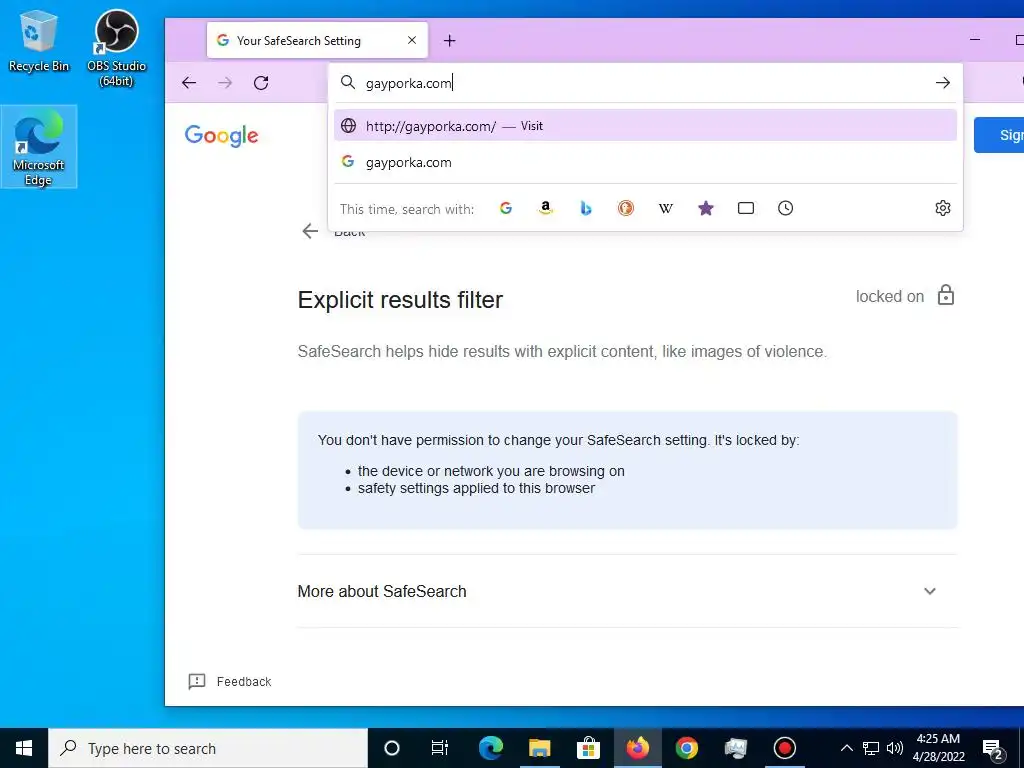Open network status tray icon
This screenshot has width=1024, height=768.
871,748
